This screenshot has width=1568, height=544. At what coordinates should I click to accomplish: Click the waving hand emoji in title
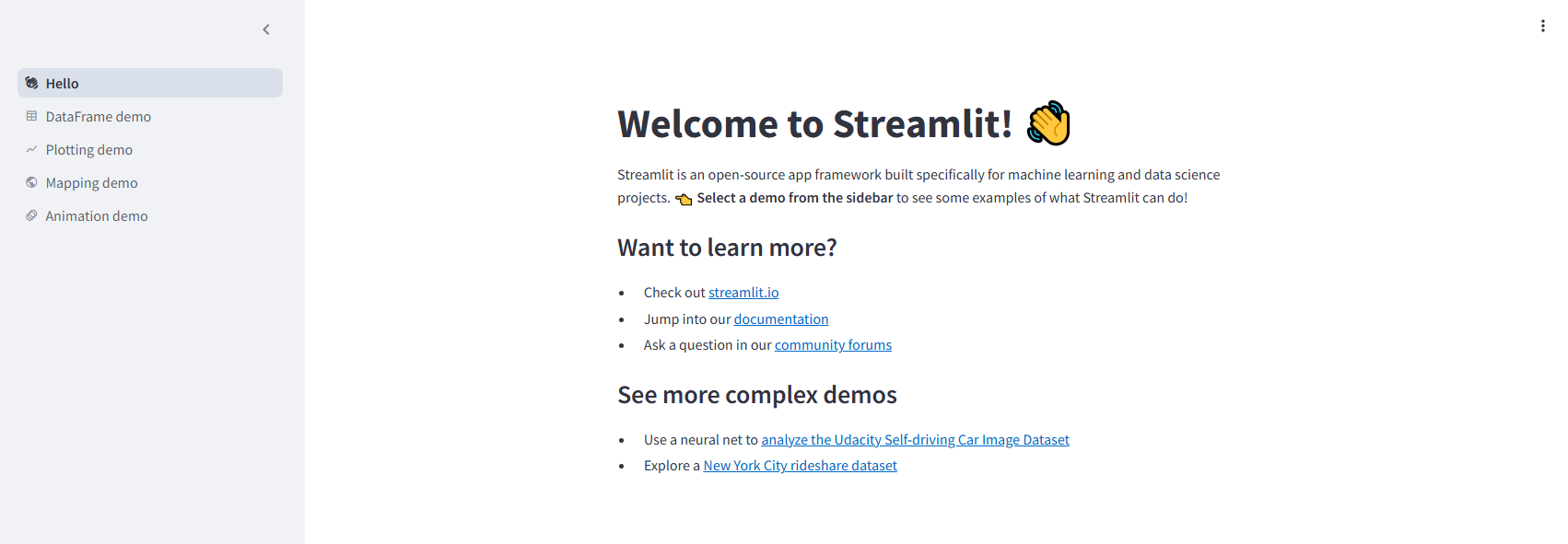tap(1048, 123)
